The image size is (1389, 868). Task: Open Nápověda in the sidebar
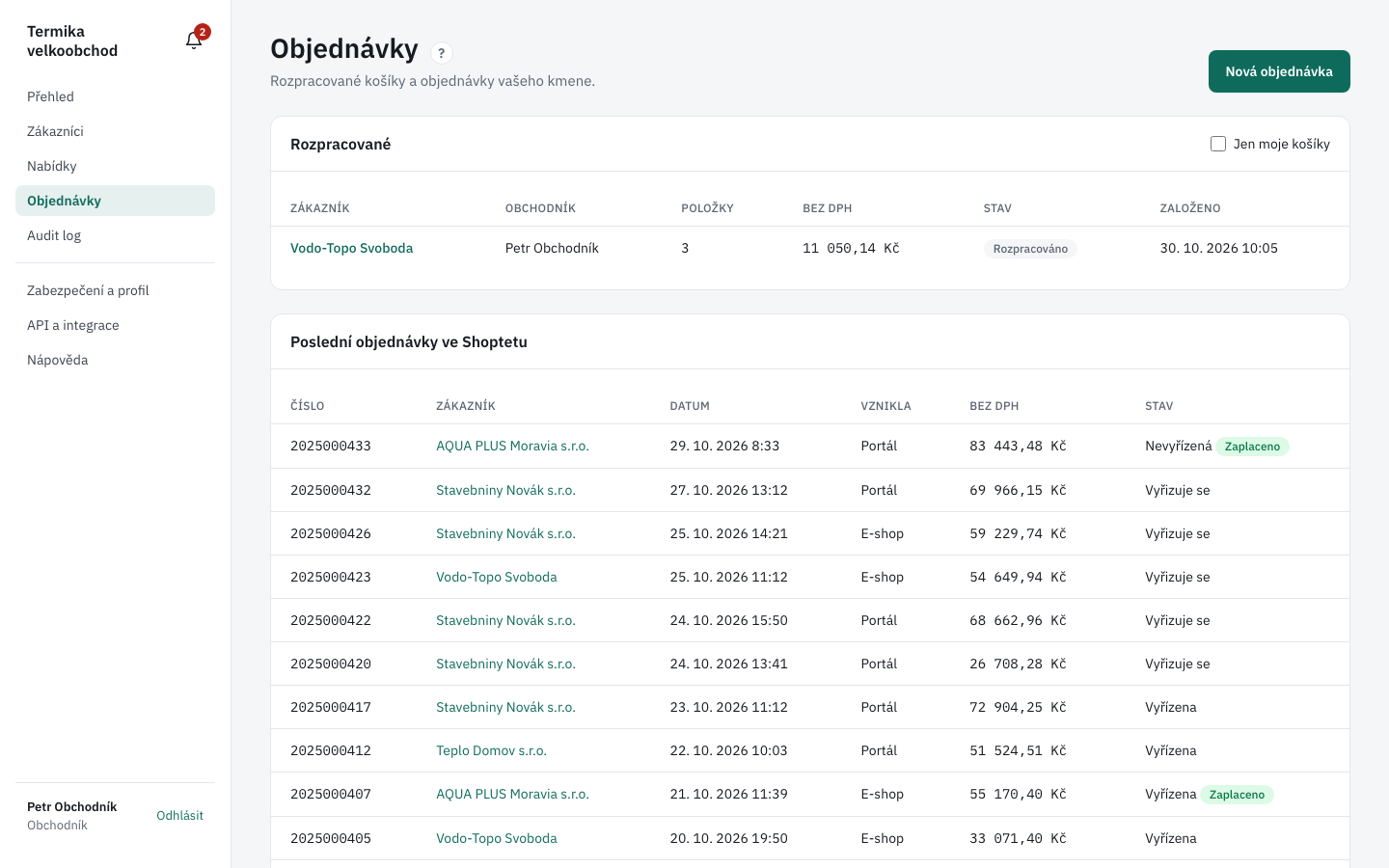115,360
